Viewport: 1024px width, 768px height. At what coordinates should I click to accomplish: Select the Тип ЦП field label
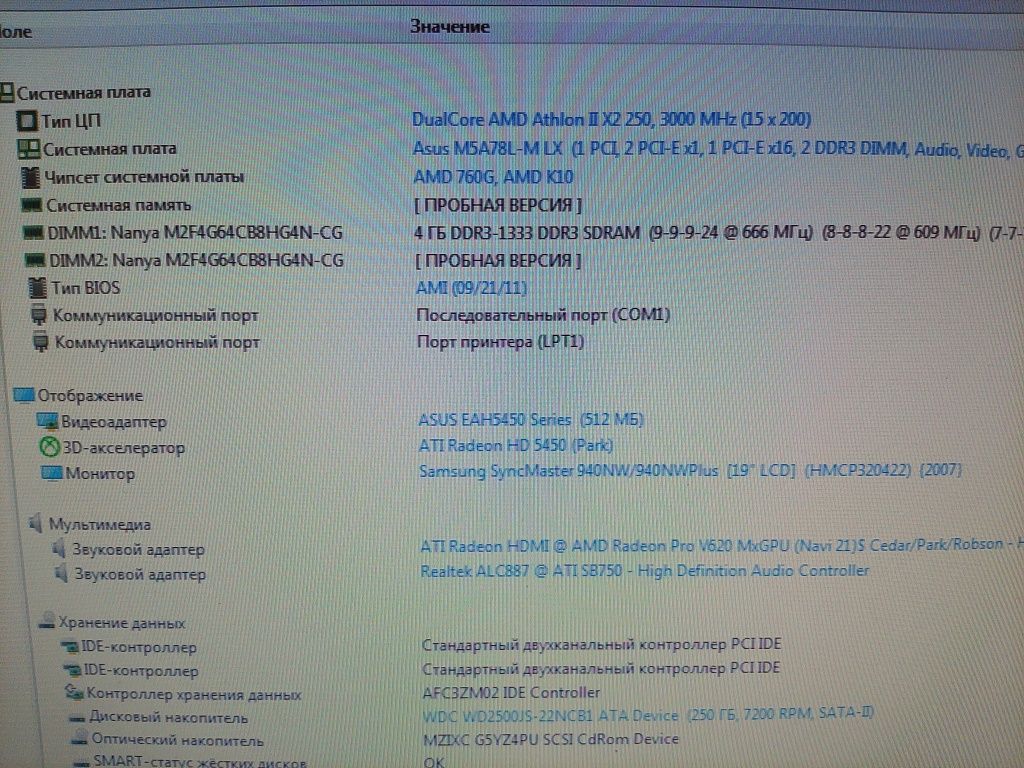click(71, 121)
